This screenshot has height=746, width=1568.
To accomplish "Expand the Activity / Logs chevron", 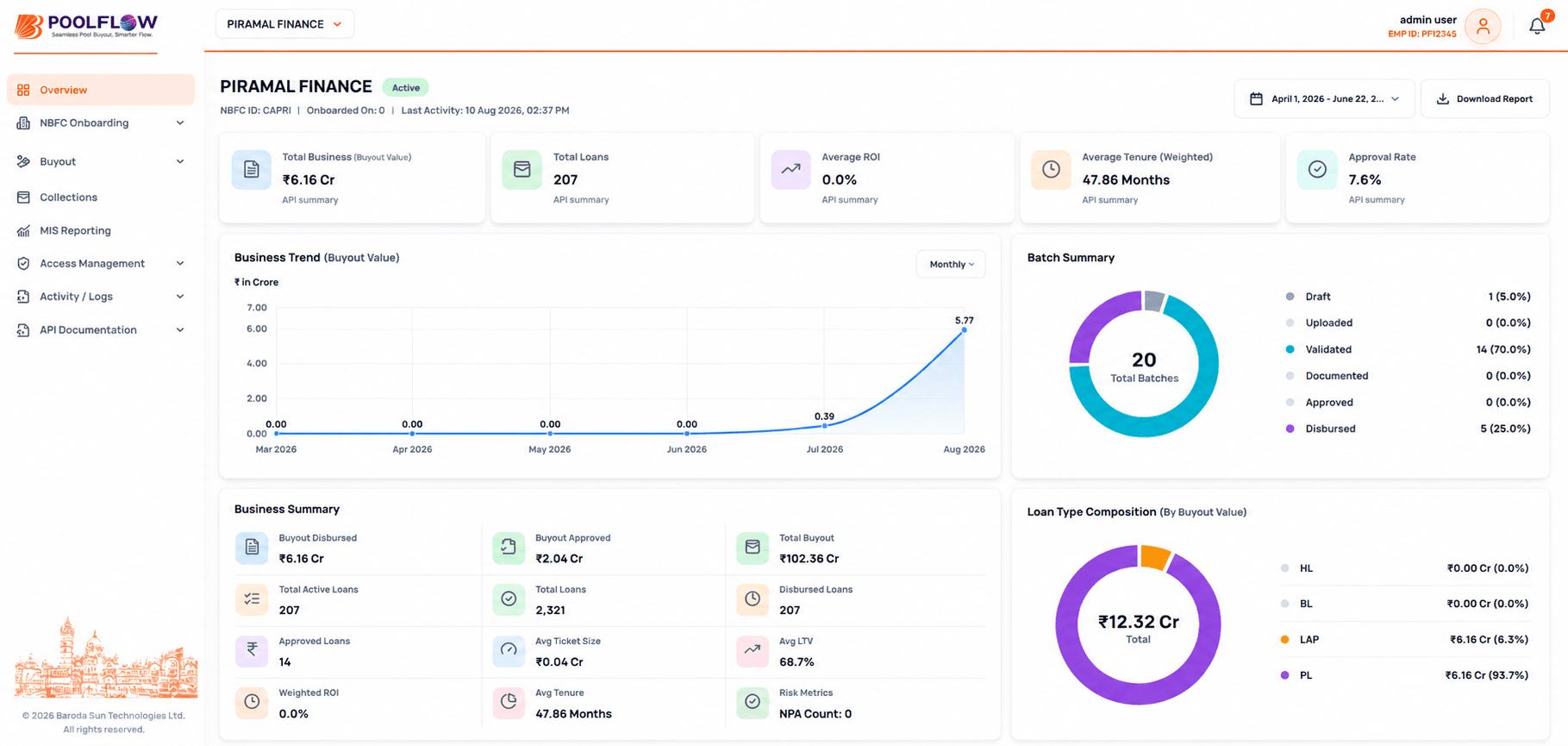I will (180, 297).
